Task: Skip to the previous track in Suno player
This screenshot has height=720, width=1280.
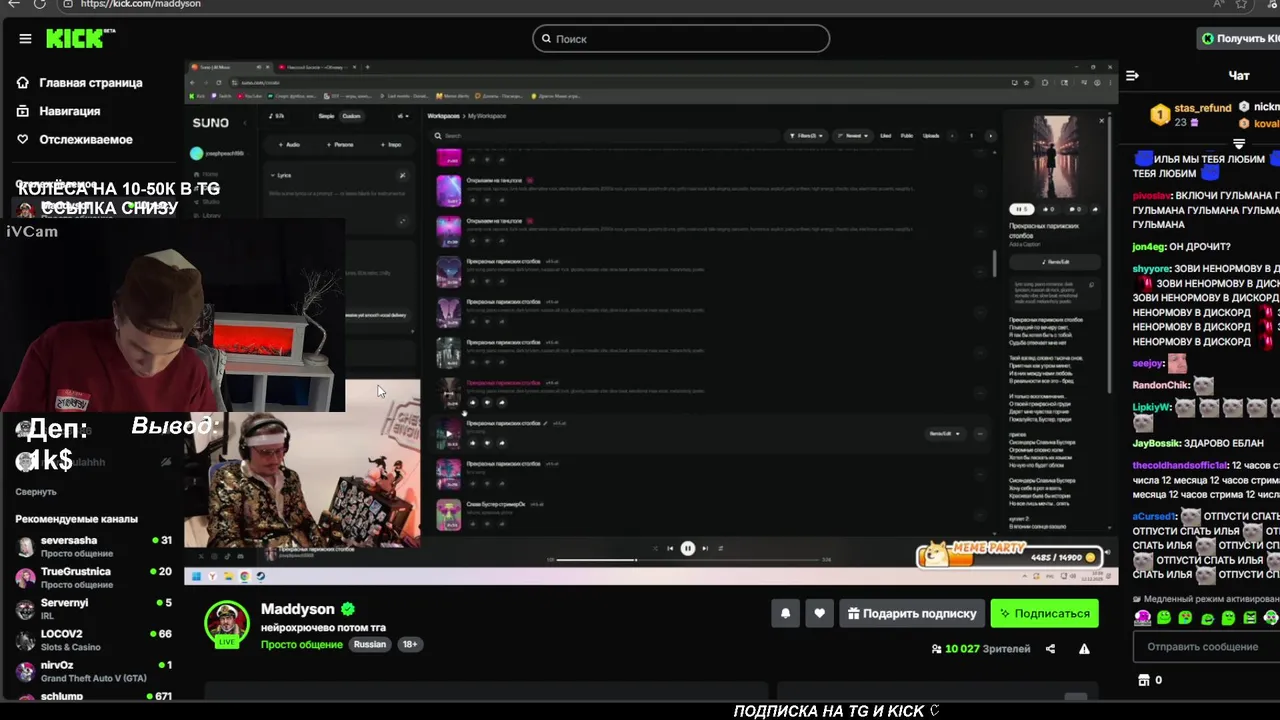Action: 670,548
